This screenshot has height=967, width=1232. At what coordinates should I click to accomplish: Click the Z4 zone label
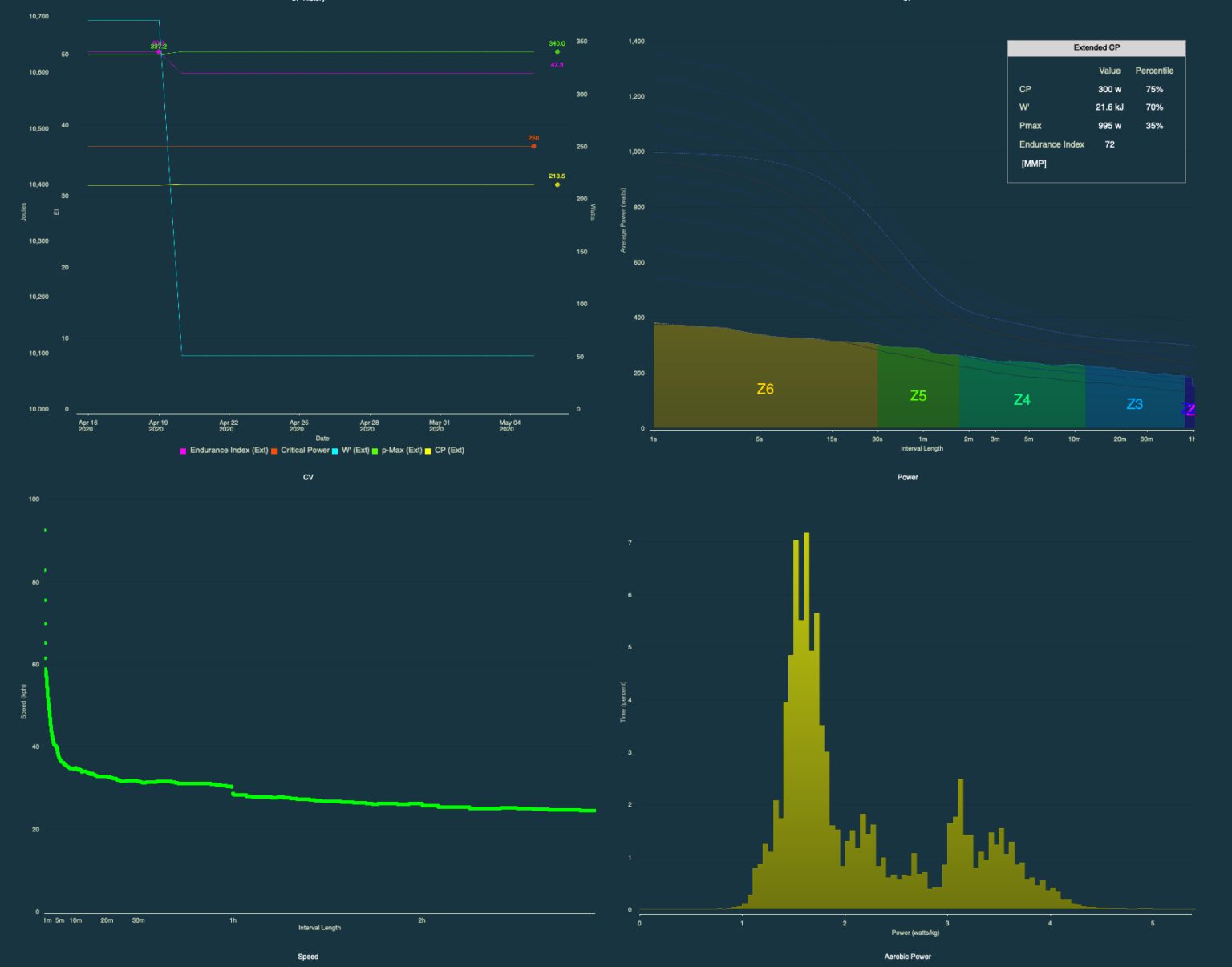[1022, 400]
